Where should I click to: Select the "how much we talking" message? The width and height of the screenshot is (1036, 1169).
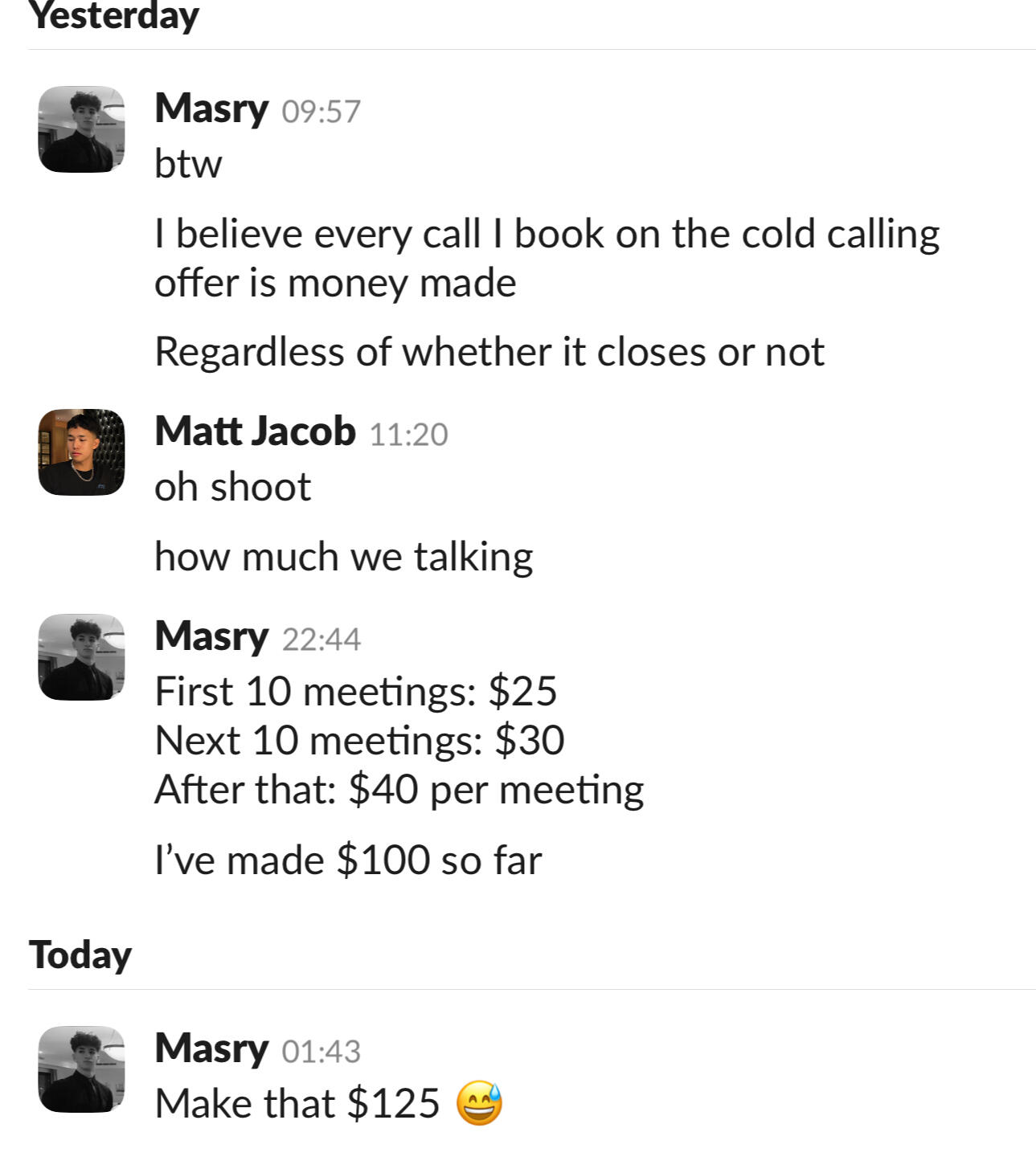[x=343, y=557]
